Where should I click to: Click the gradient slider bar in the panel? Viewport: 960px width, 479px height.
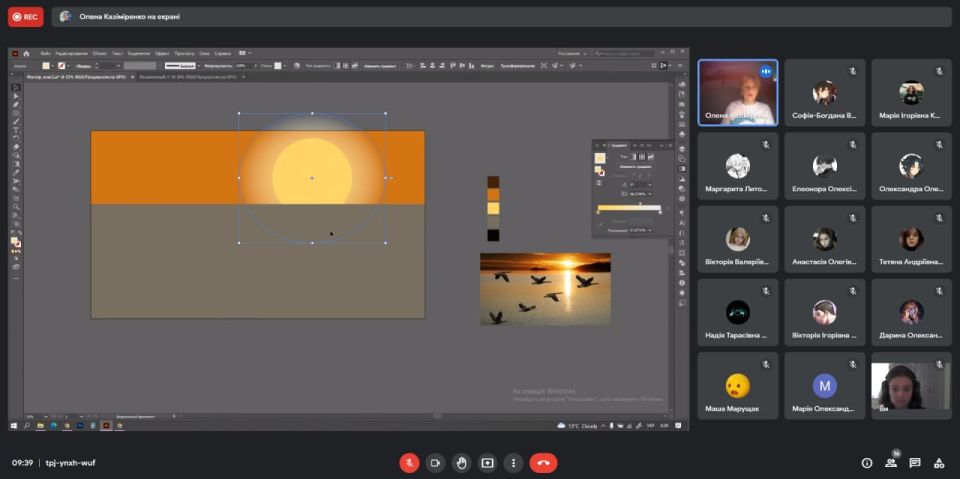click(628, 207)
